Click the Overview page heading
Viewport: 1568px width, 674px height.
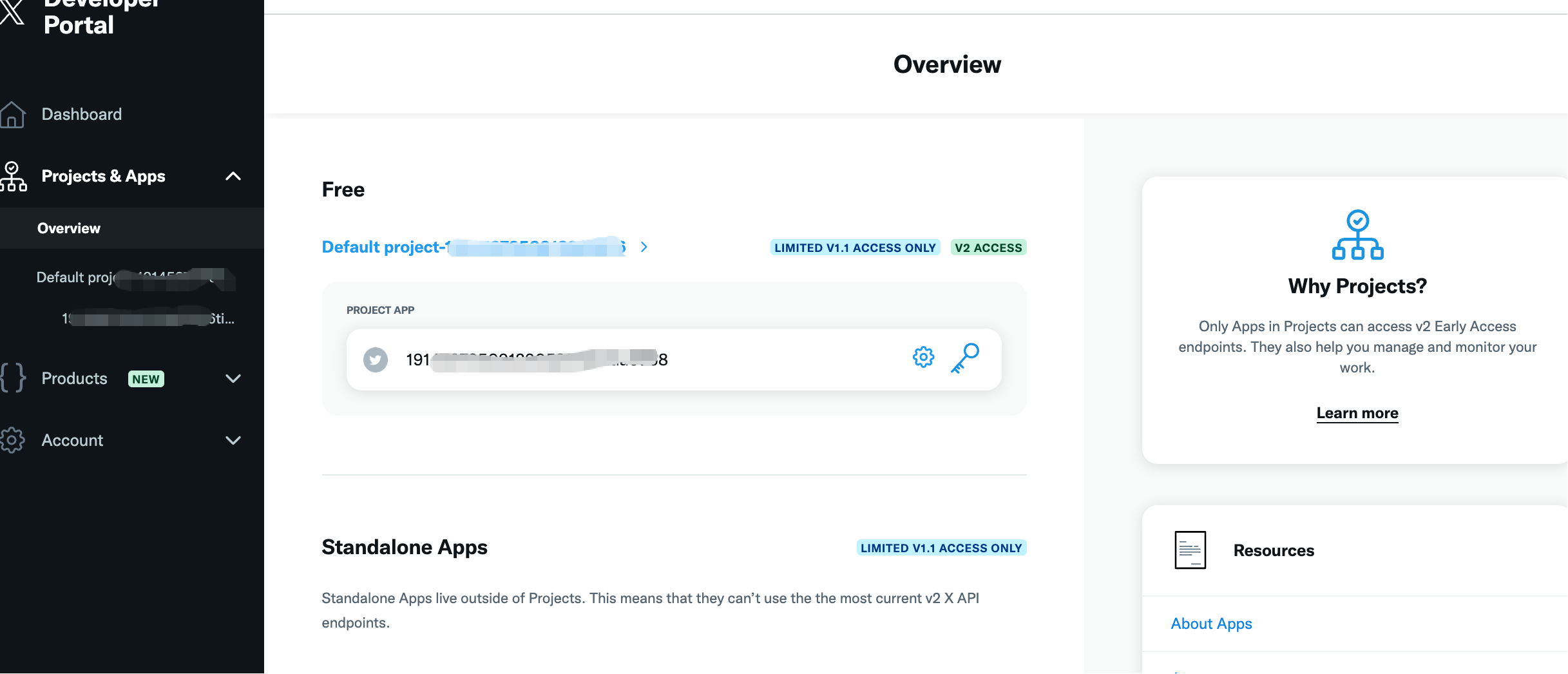(947, 64)
